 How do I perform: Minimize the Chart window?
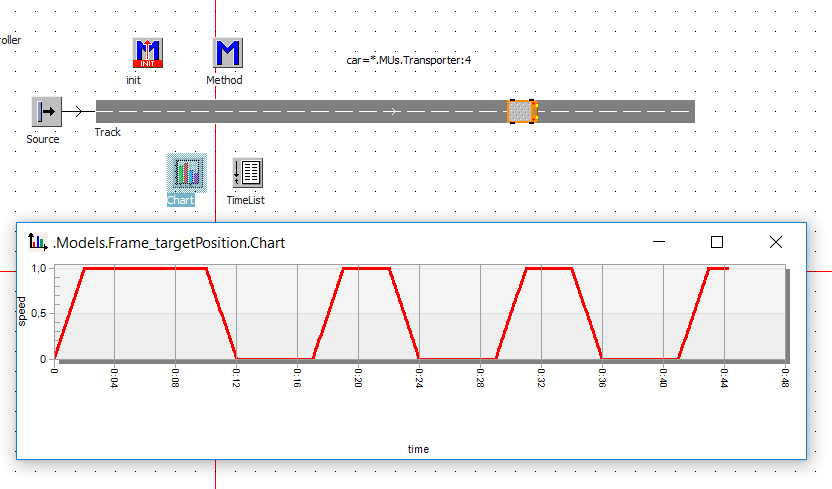coord(658,242)
